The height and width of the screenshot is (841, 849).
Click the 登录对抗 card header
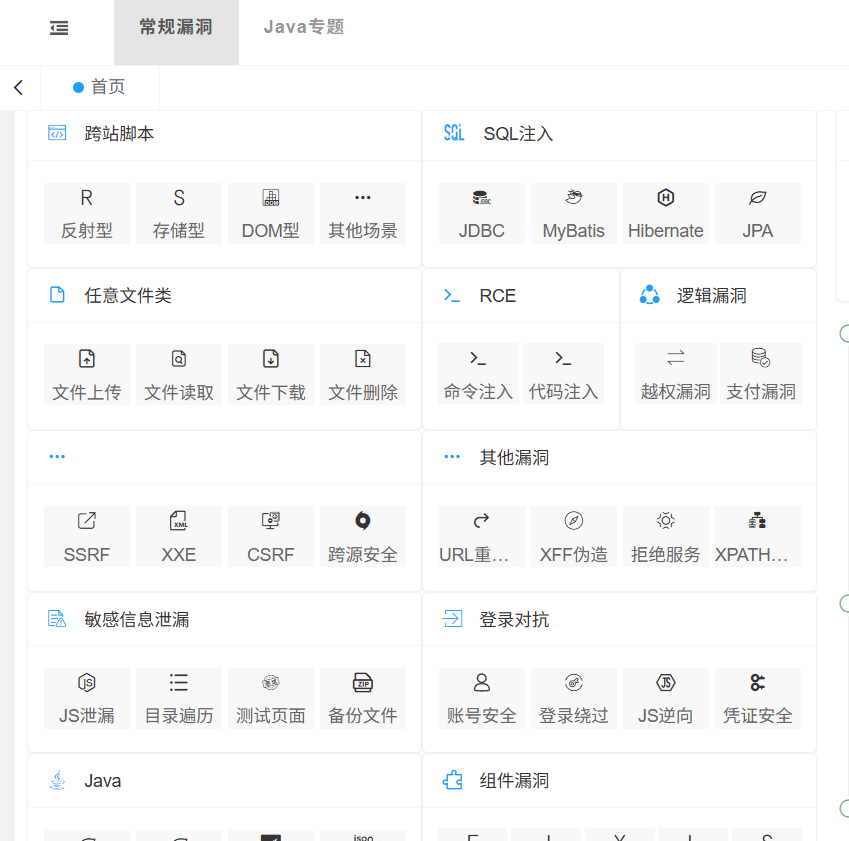[619, 619]
